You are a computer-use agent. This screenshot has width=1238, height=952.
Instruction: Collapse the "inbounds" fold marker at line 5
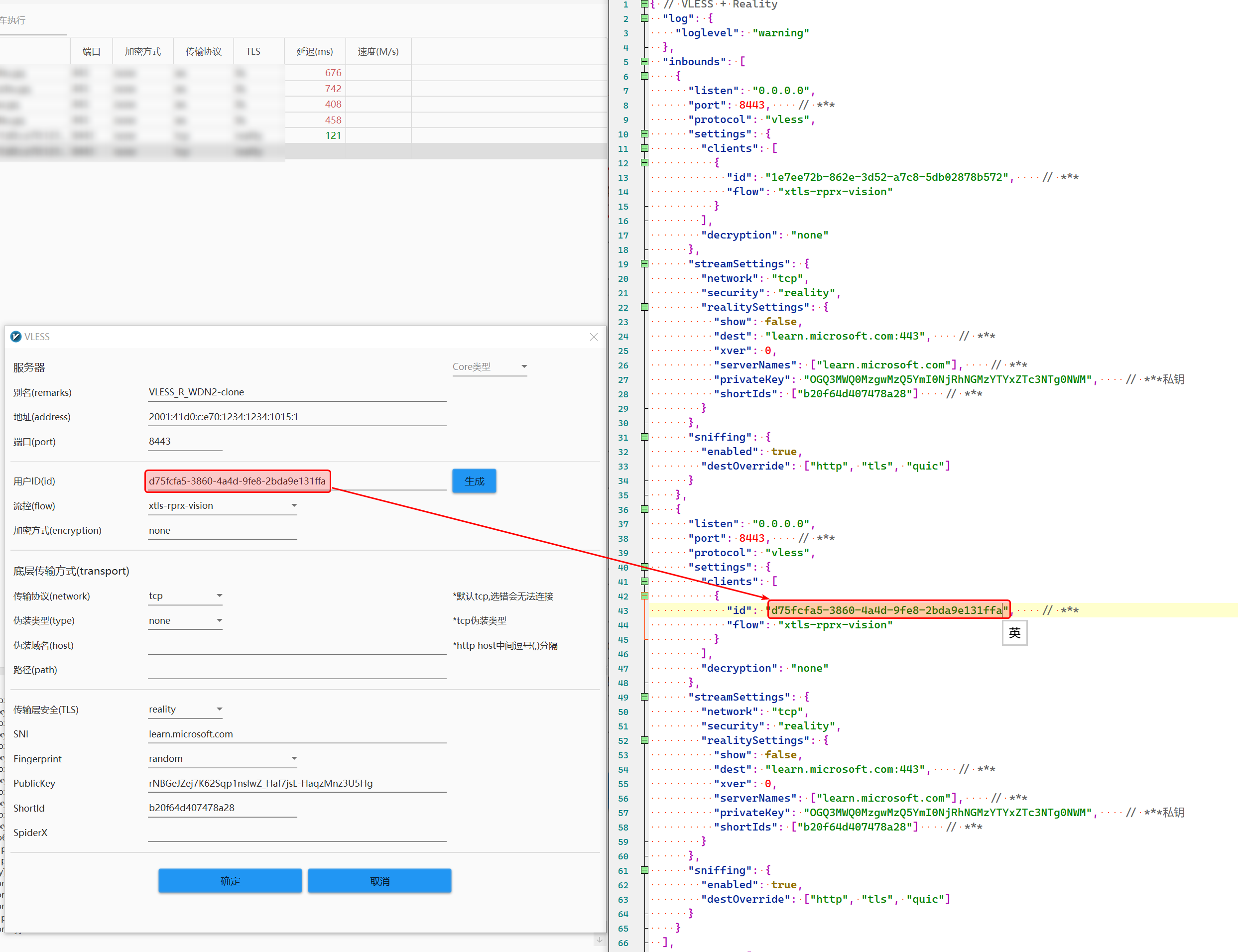click(x=644, y=61)
